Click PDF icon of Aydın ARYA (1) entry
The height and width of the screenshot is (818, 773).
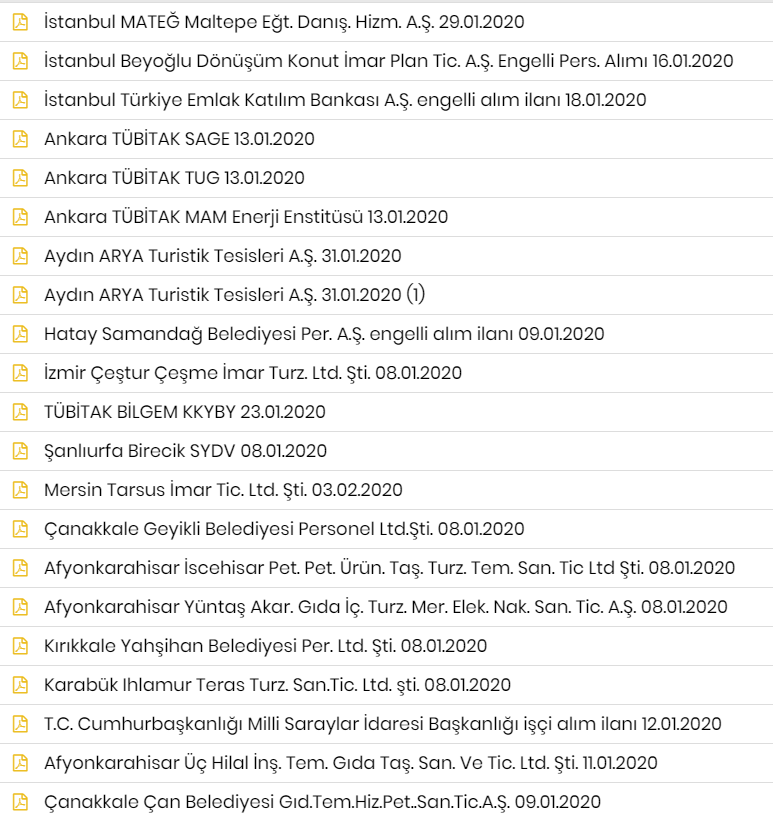20,295
